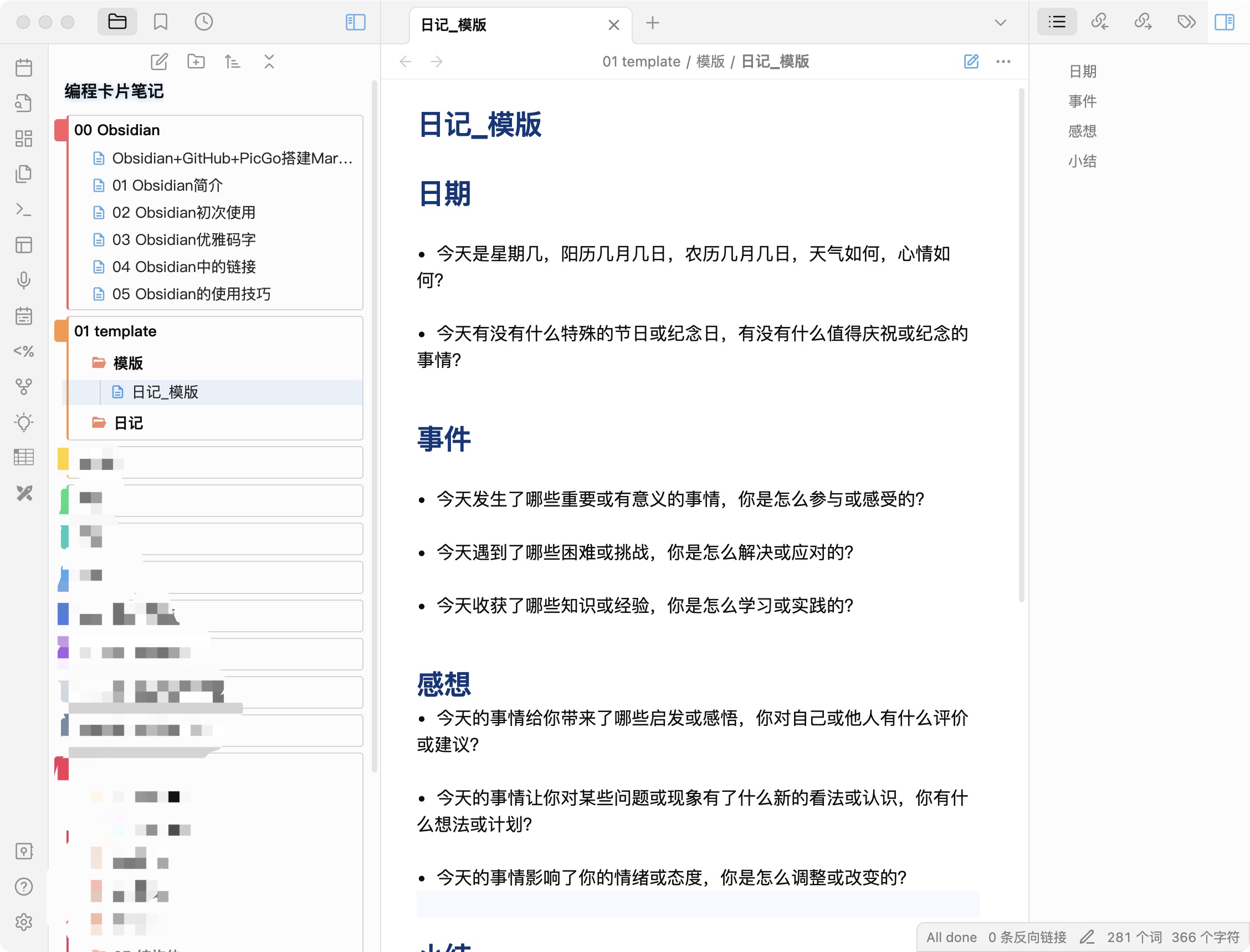The width and height of the screenshot is (1250, 952).
Task: Open the 04 Obsidian中的链接 note
Action: 183,267
